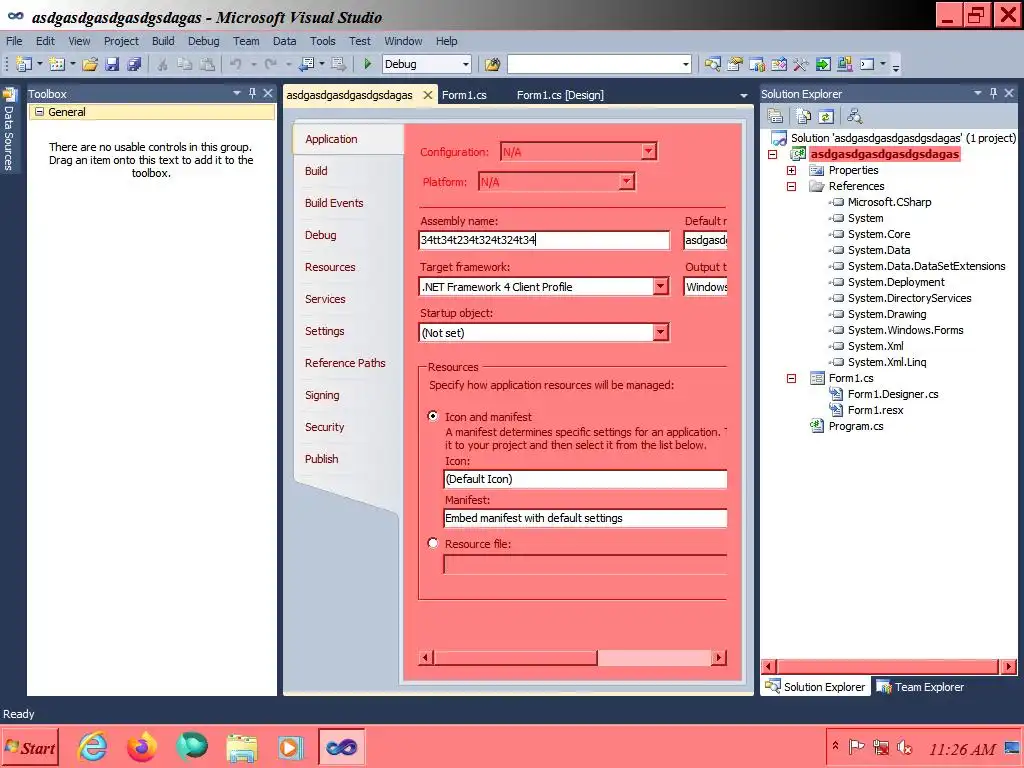Click the Redo arrow icon
This screenshot has height=768, width=1024.
click(270, 64)
